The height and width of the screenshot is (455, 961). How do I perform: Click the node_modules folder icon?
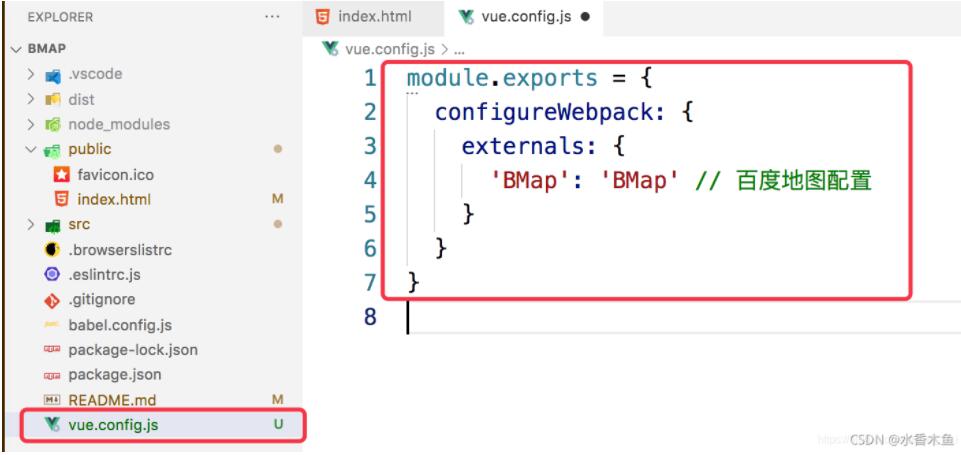[x=53, y=124]
